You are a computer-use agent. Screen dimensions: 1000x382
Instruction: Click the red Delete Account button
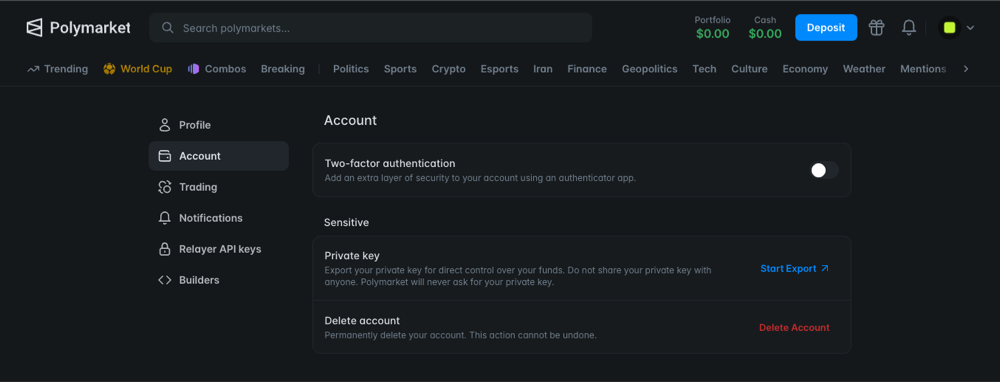(794, 327)
